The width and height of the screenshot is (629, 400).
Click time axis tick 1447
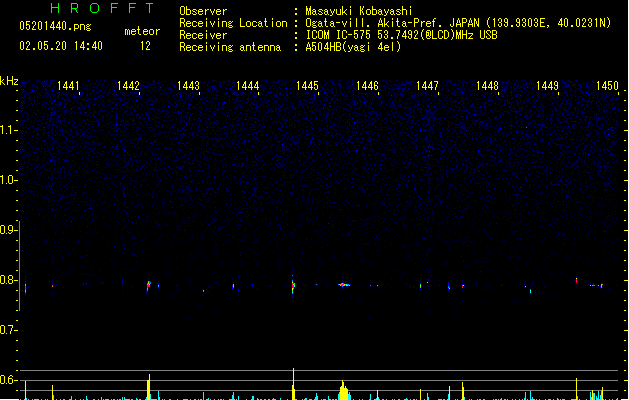tap(427, 86)
